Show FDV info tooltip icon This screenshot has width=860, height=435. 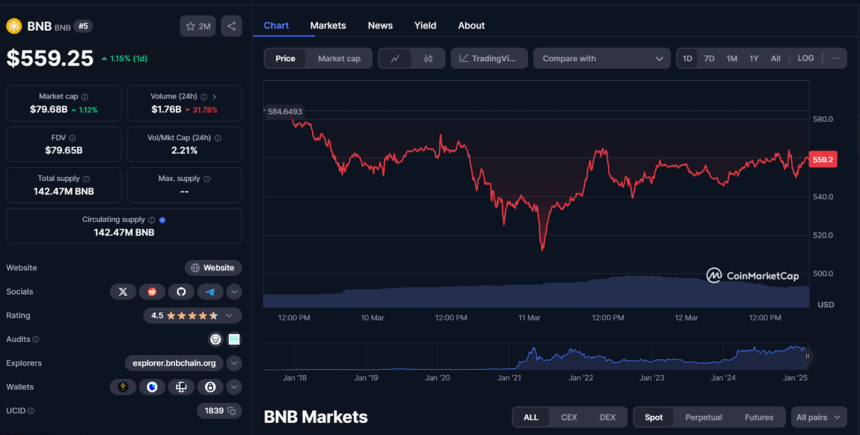(x=72, y=138)
